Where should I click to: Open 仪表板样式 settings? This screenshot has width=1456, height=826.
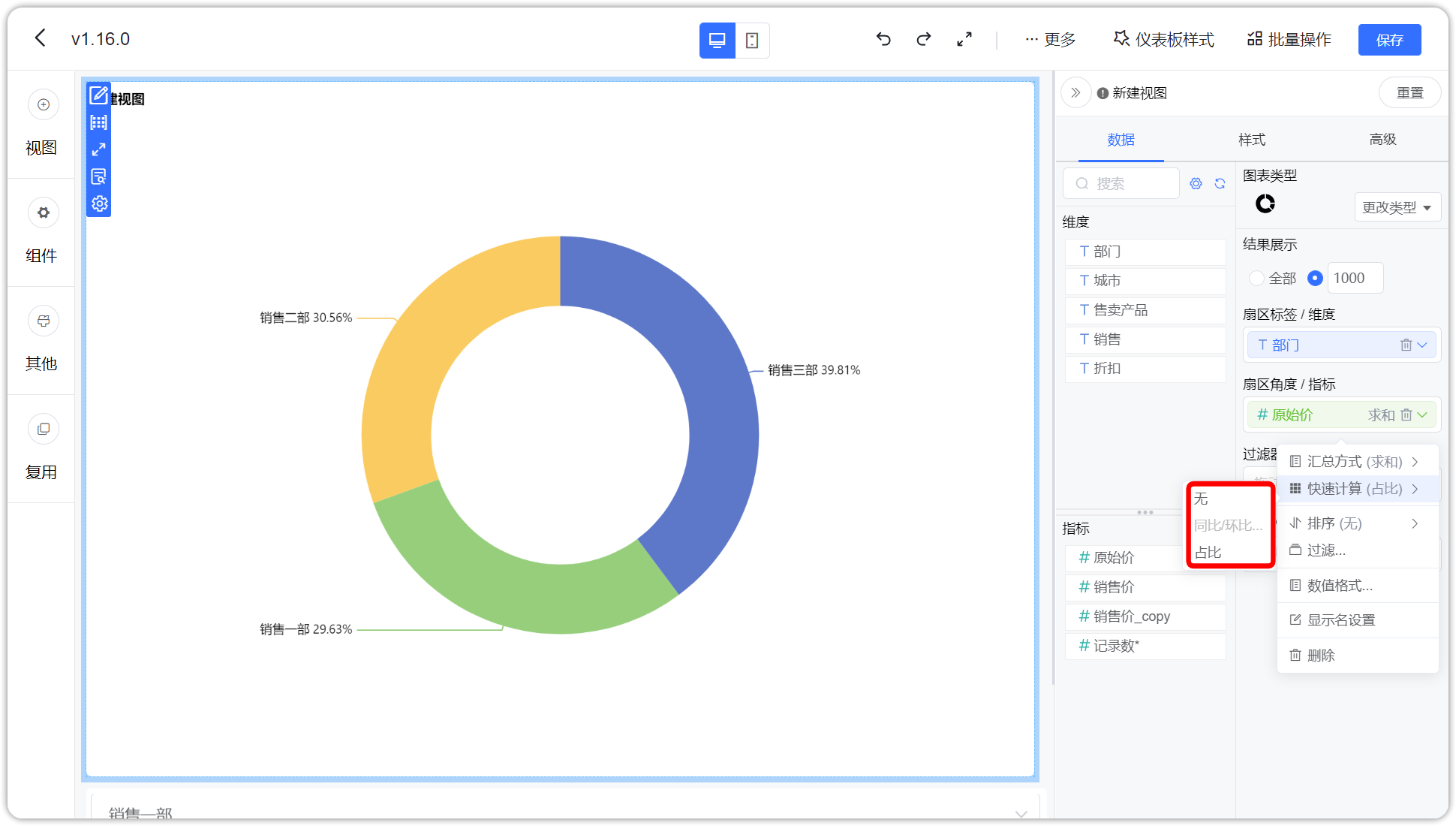1163,39
